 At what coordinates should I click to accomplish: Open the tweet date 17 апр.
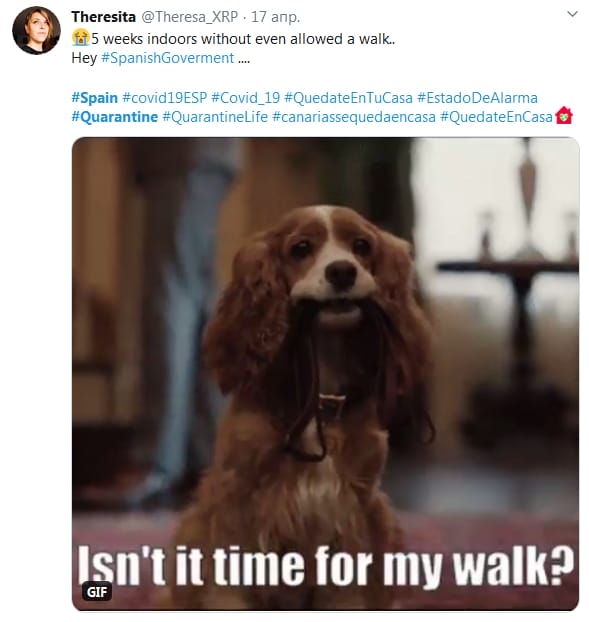(276, 17)
